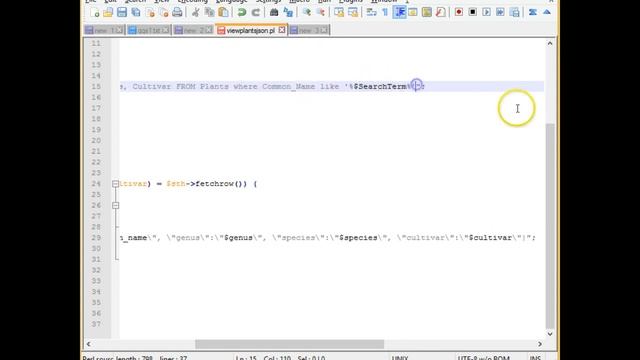Close all documents via toolbar icon

click(164, 12)
